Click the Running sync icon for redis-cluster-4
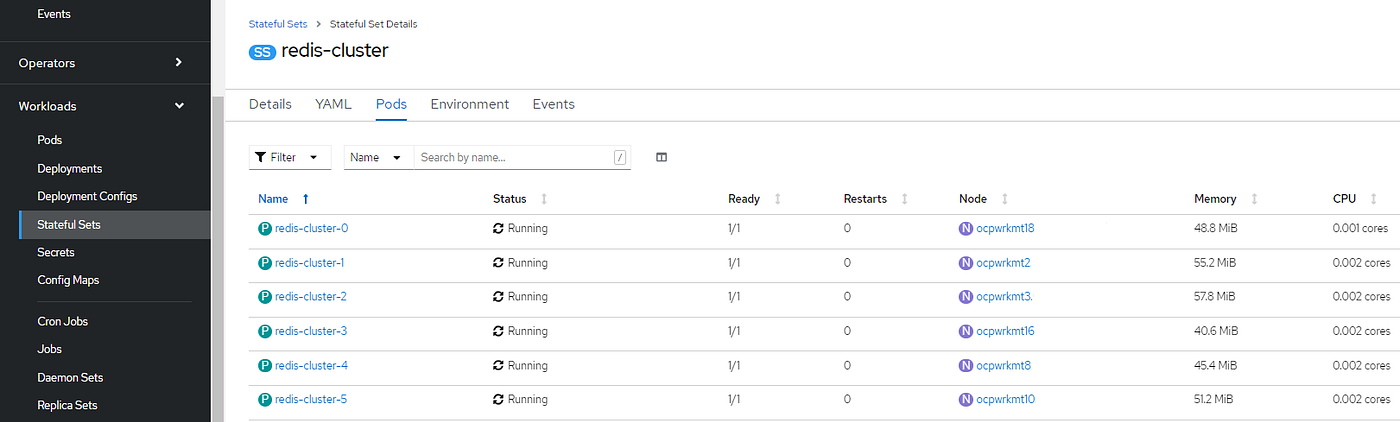 (499, 365)
